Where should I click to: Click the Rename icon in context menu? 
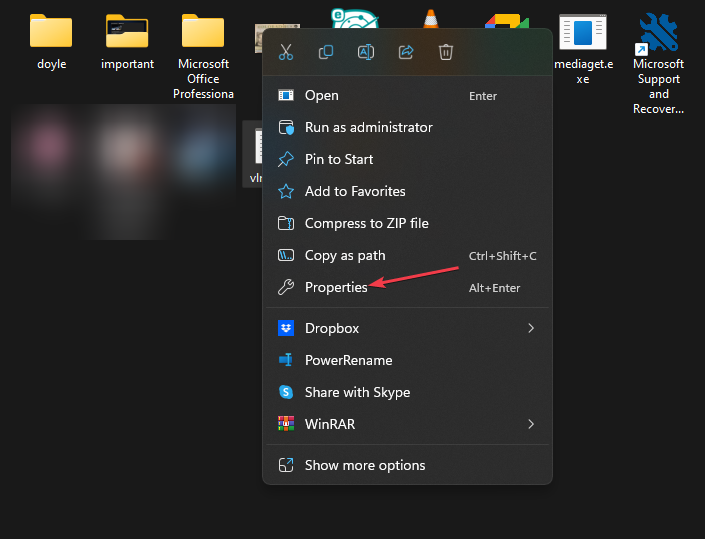pyautogui.click(x=366, y=52)
